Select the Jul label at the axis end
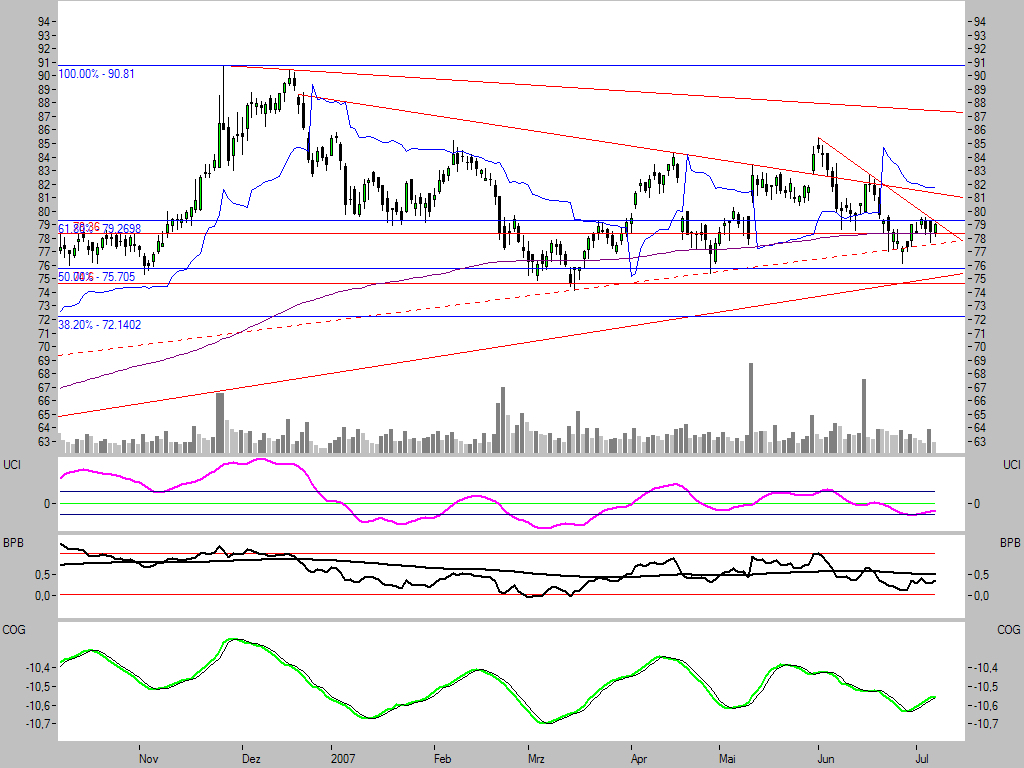The width and height of the screenshot is (1024, 768). [x=920, y=759]
